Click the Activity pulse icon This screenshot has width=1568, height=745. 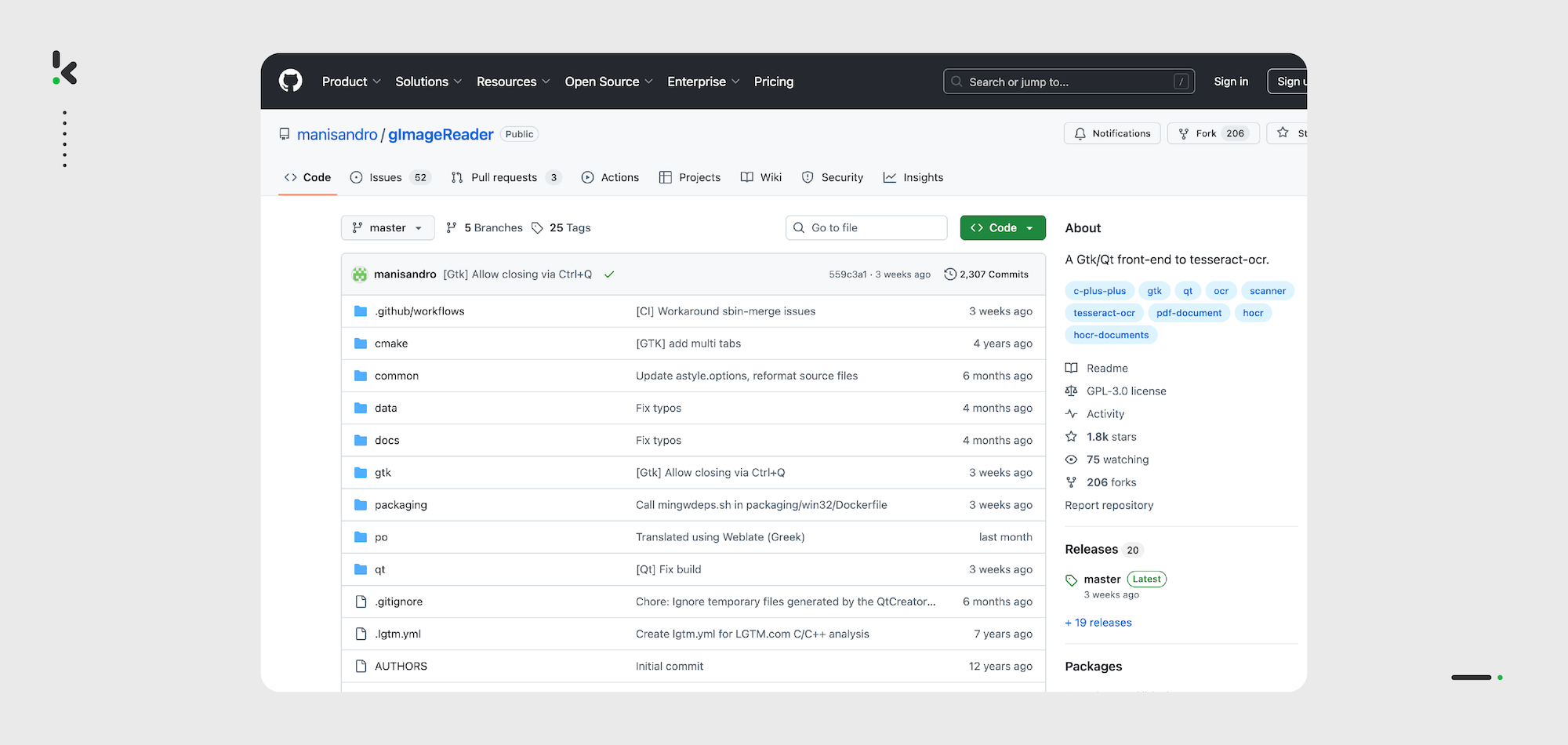1071,413
